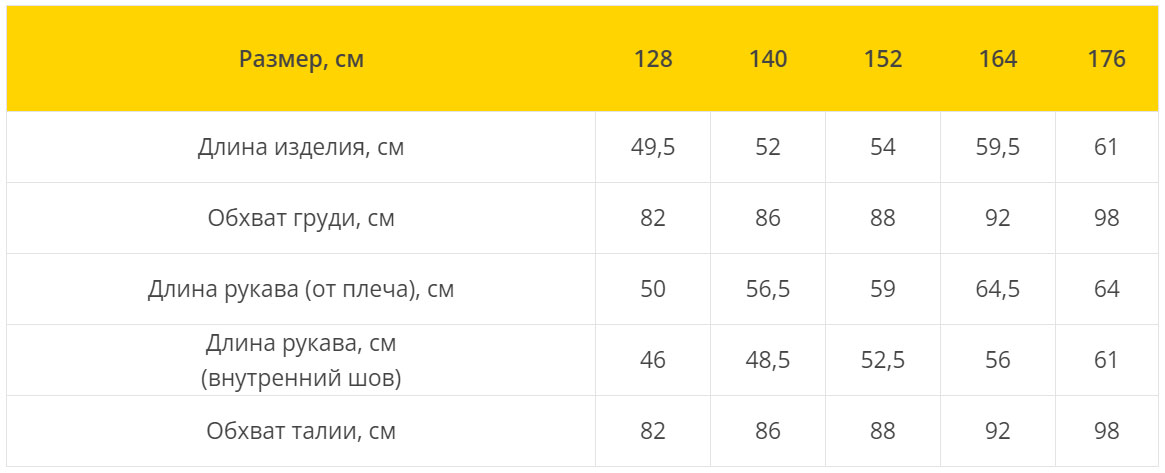The width and height of the screenshot is (1165, 473).
Task: Select the 54 product length cell
Action: tap(883, 147)
